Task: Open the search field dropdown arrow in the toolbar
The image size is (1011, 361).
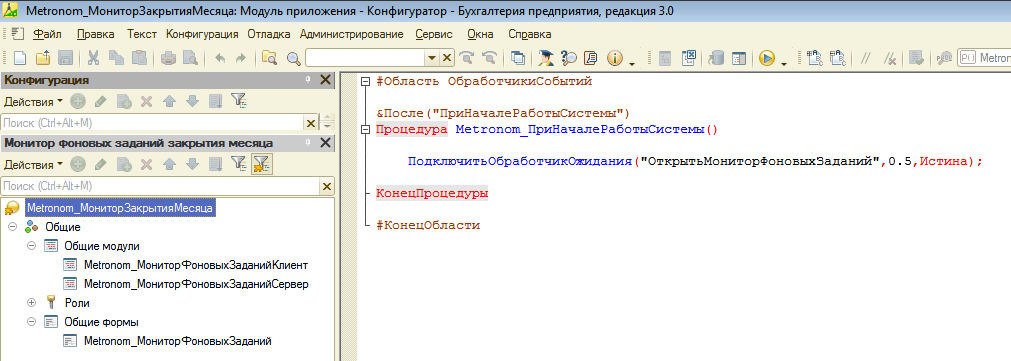Action: tap(432, 58)
